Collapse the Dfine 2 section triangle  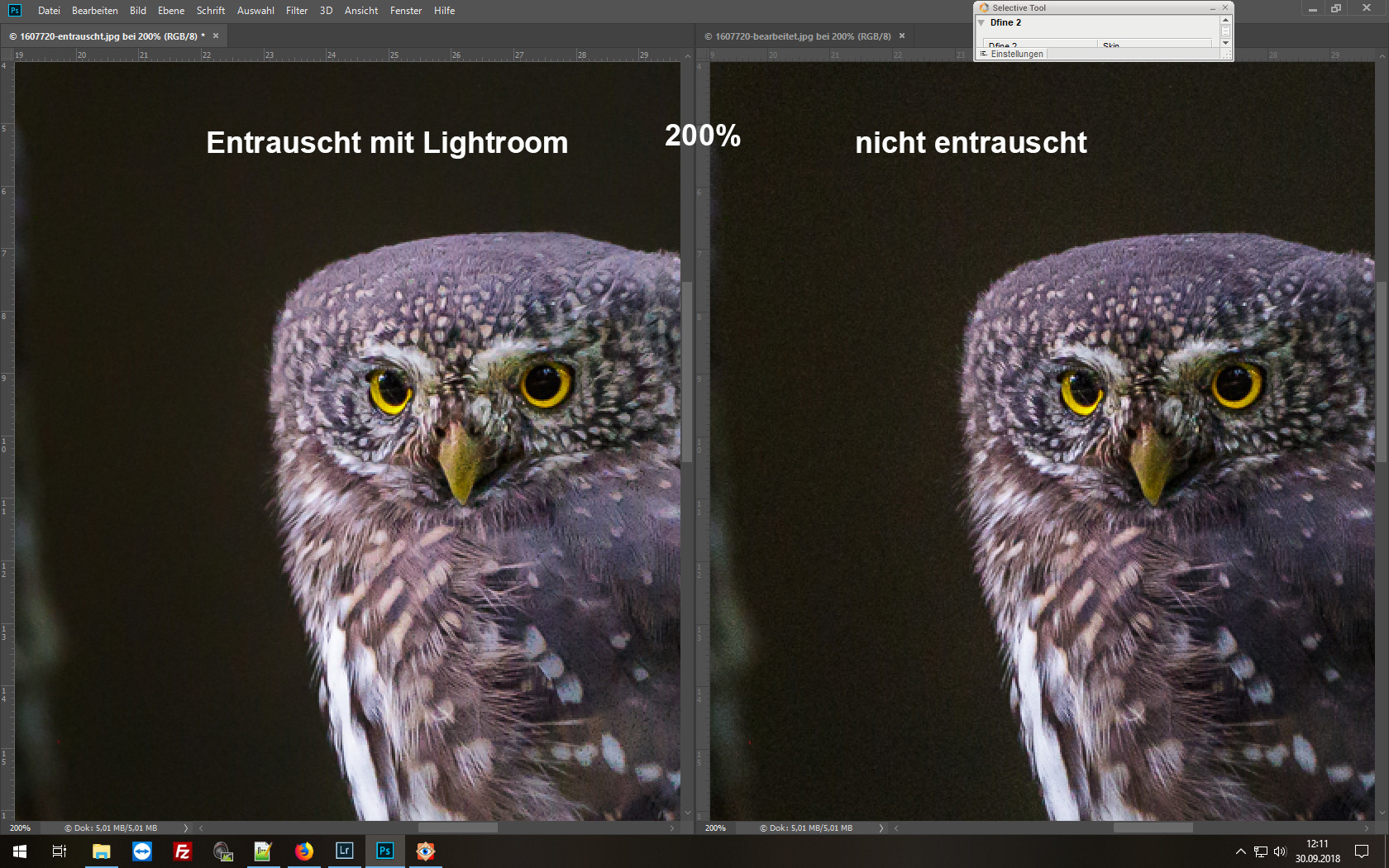click(x=981, y=23)
